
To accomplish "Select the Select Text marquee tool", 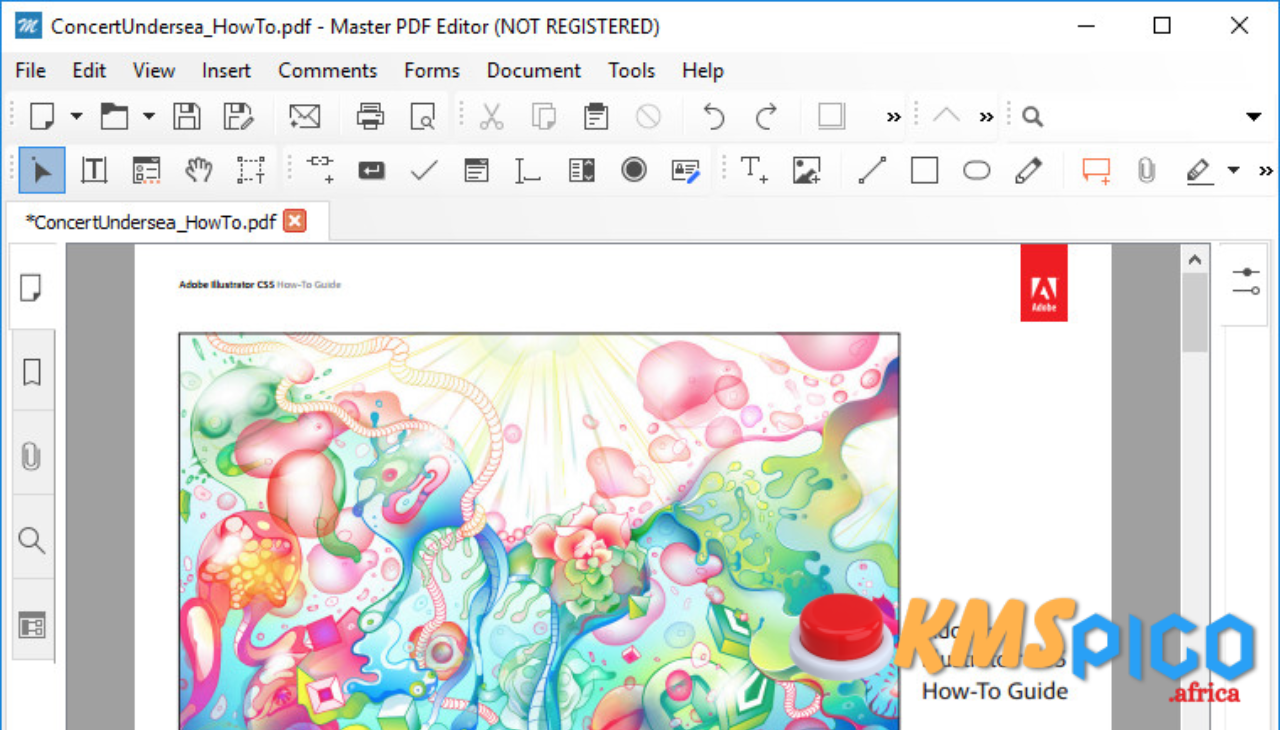I will click(x=251, y=170).
